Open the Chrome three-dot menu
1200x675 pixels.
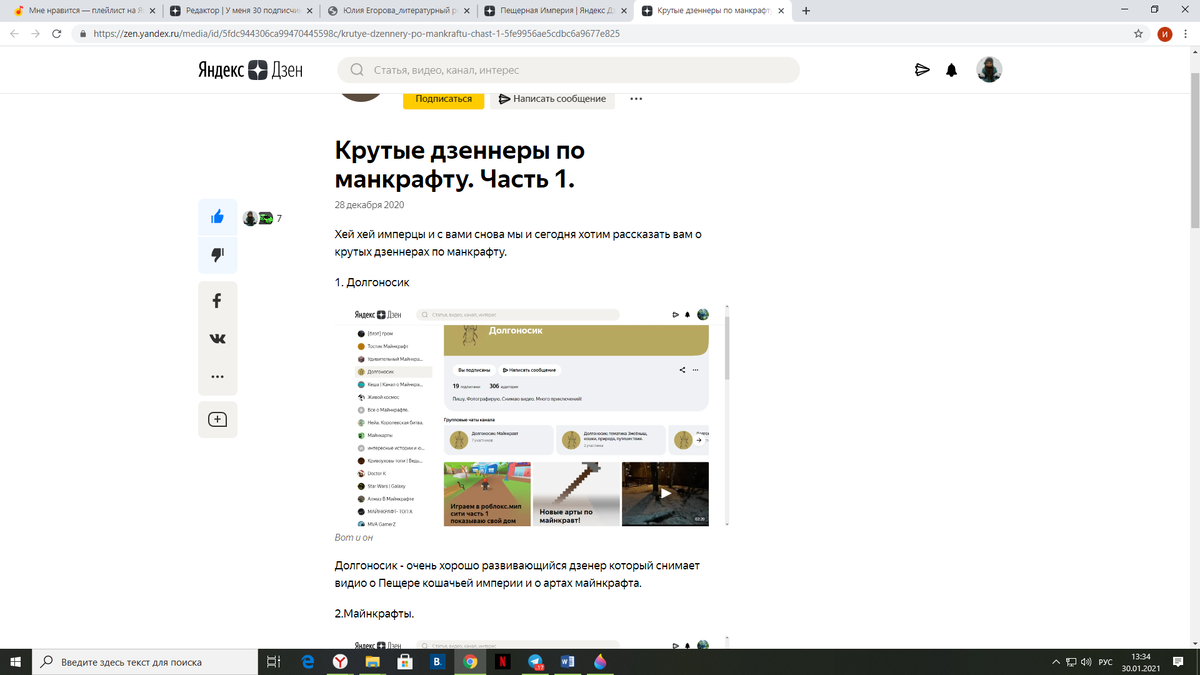[1186, 33]
